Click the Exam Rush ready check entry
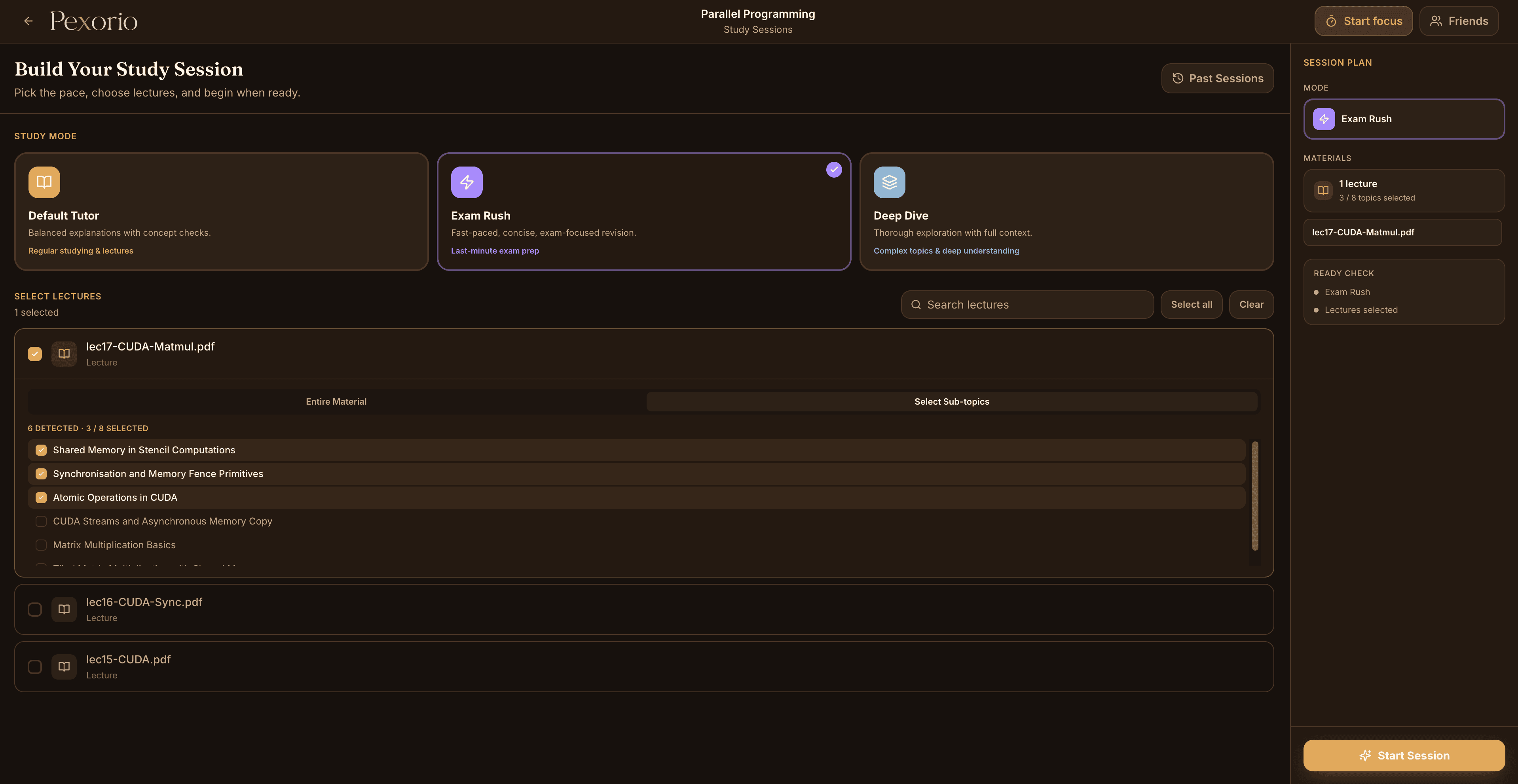The height and width of the screenshot is (784, 1518). [1347, 292]
